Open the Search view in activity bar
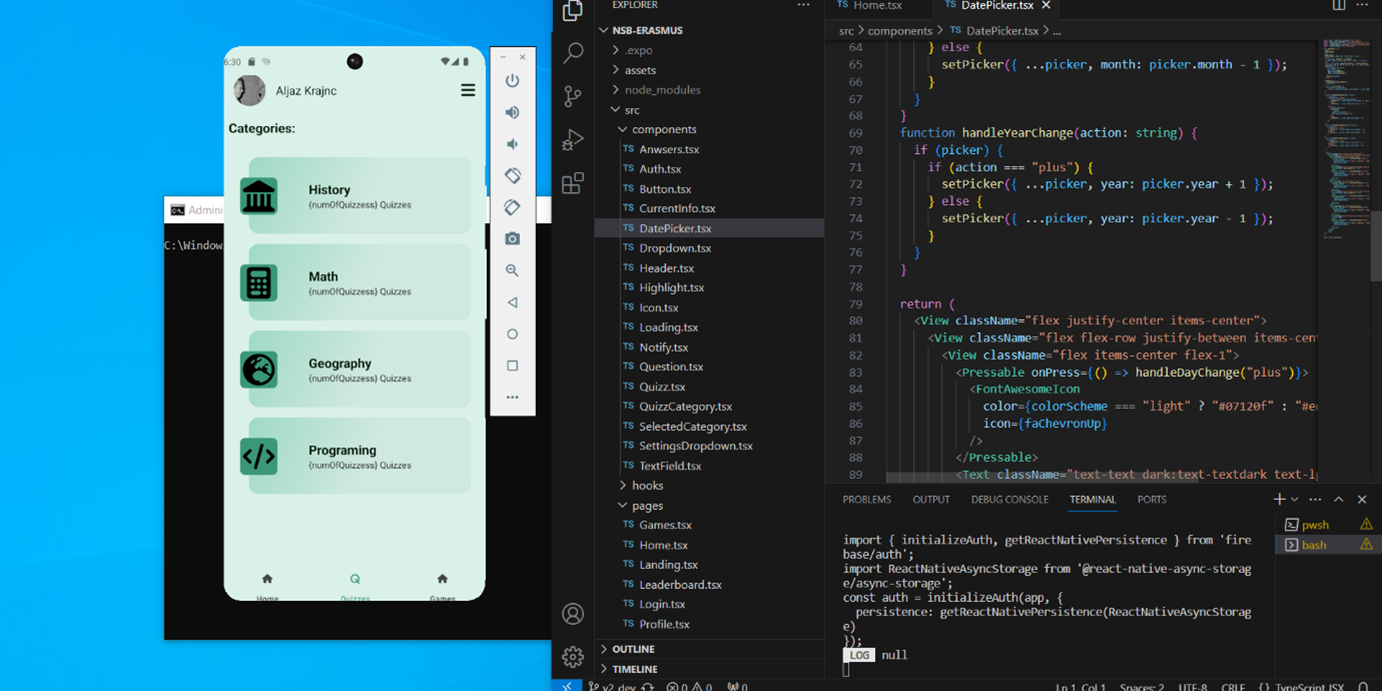 (573, 53)
